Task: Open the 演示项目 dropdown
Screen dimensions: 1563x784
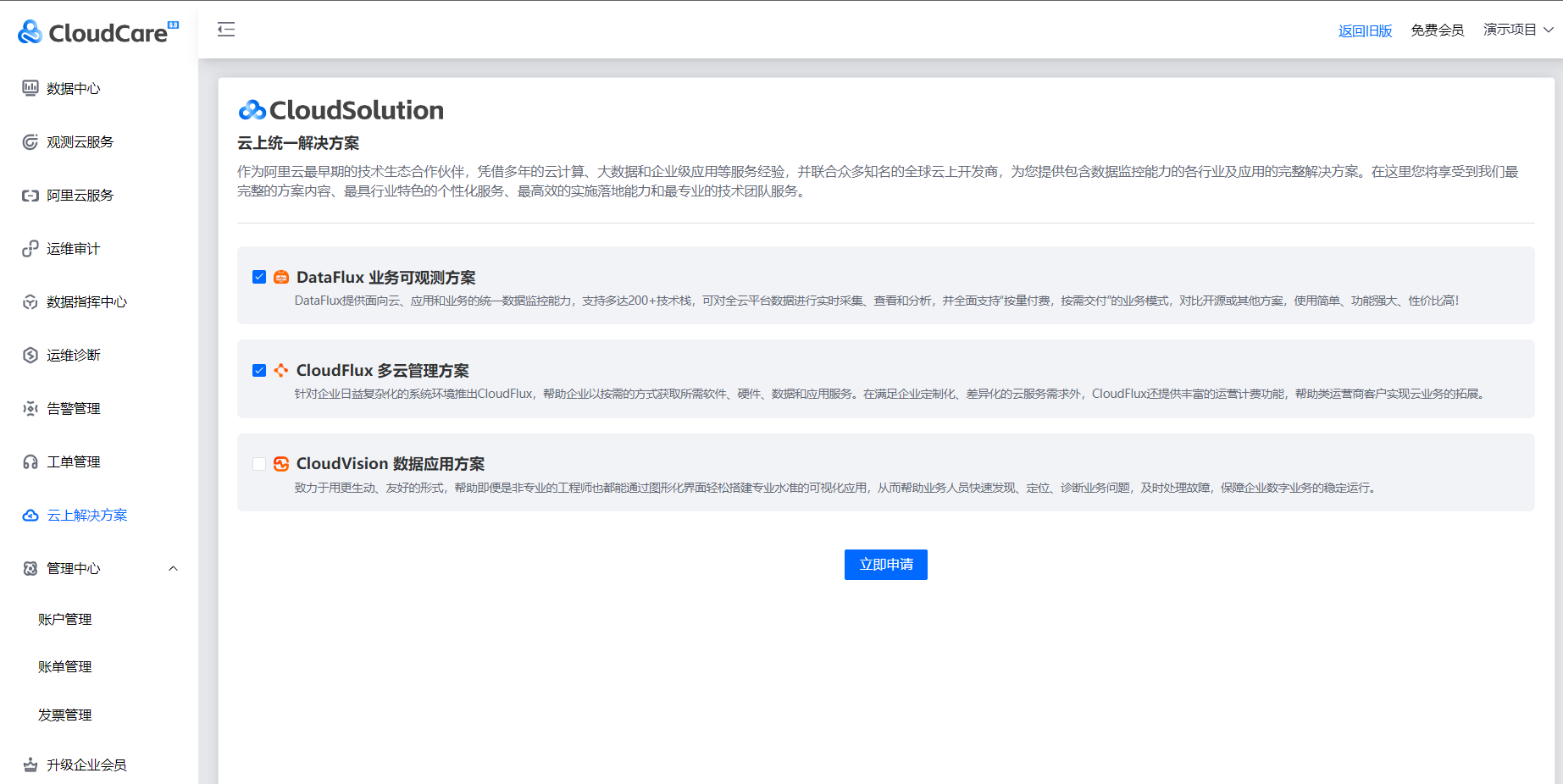Action: [x=1518, y=30]
